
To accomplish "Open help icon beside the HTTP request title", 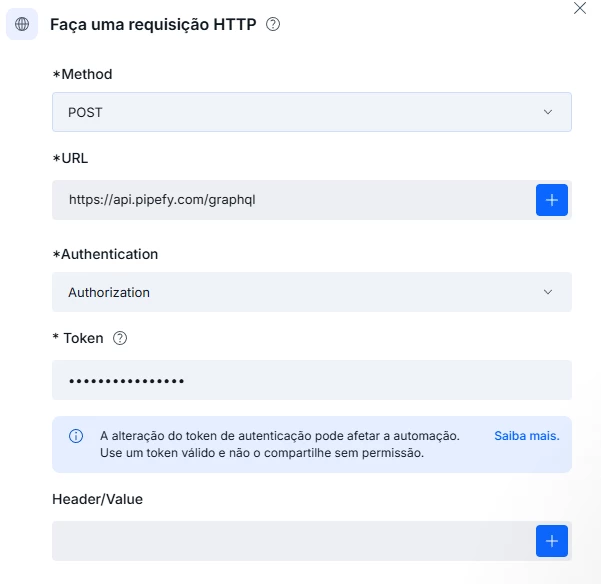I will pyautogui.click(x=273, y=25).
